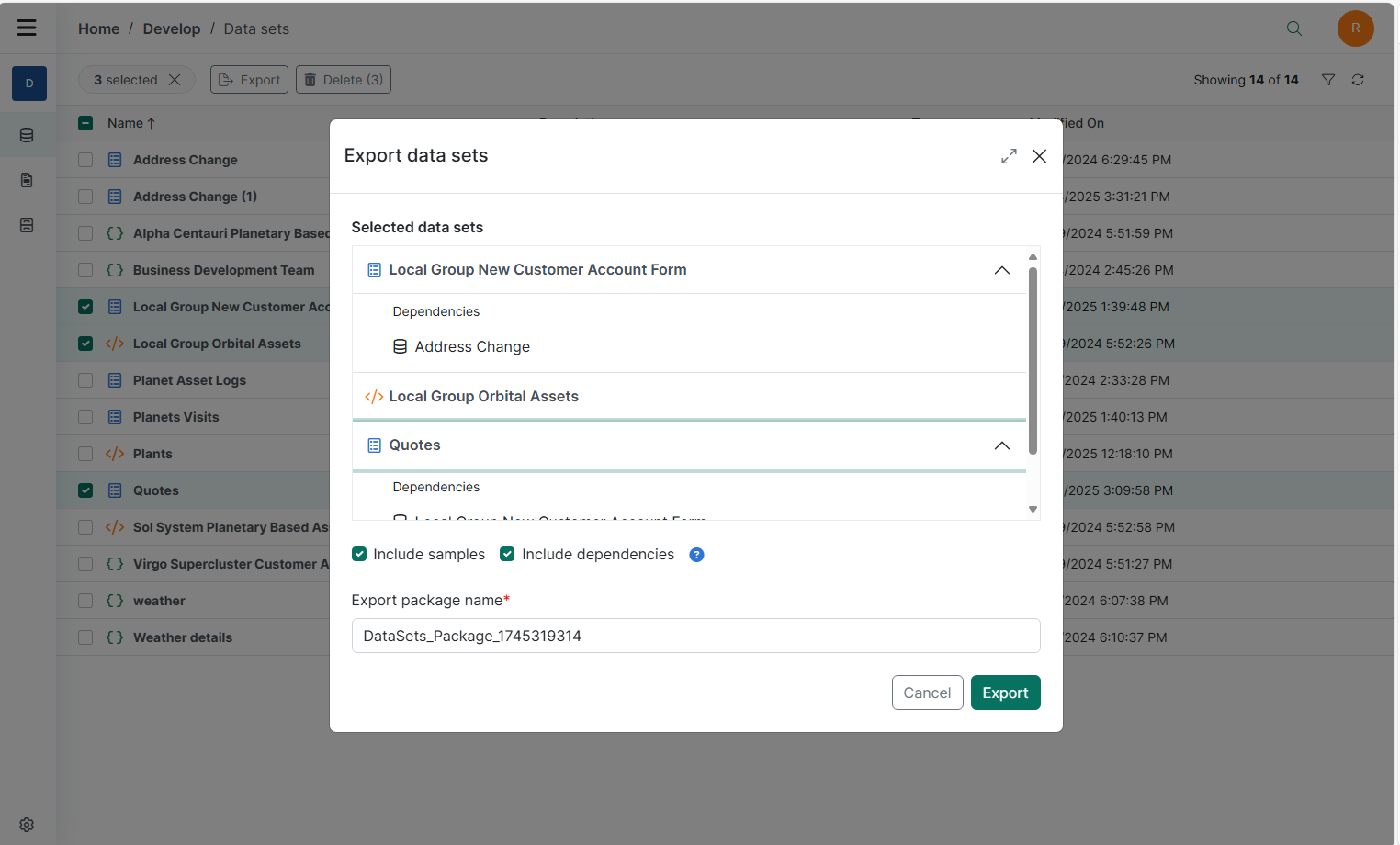Image resolution: width=1400 pixels, height=845 pixels.
Task: Click the filter funnel icon
Action: 1328,80
